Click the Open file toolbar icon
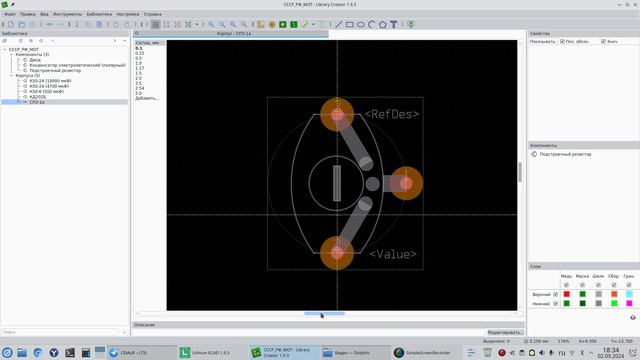The height and width of the screenshot is (360, 640). pyautogui.click(x=22, y=24)
